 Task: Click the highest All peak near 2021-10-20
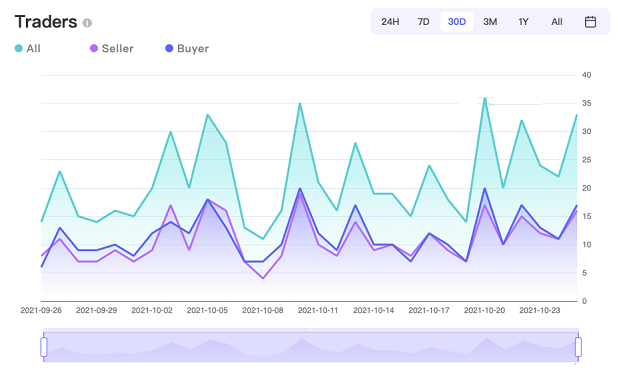[x=485, y=98]
